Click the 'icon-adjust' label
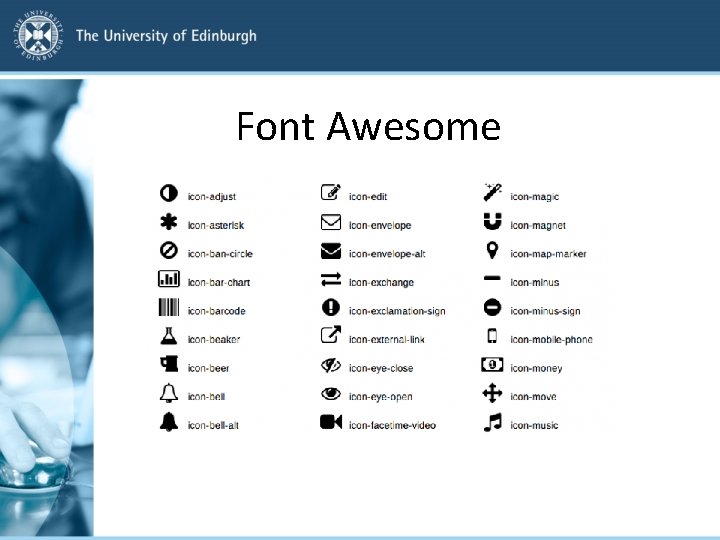720x540 pixels. (212, 197)
